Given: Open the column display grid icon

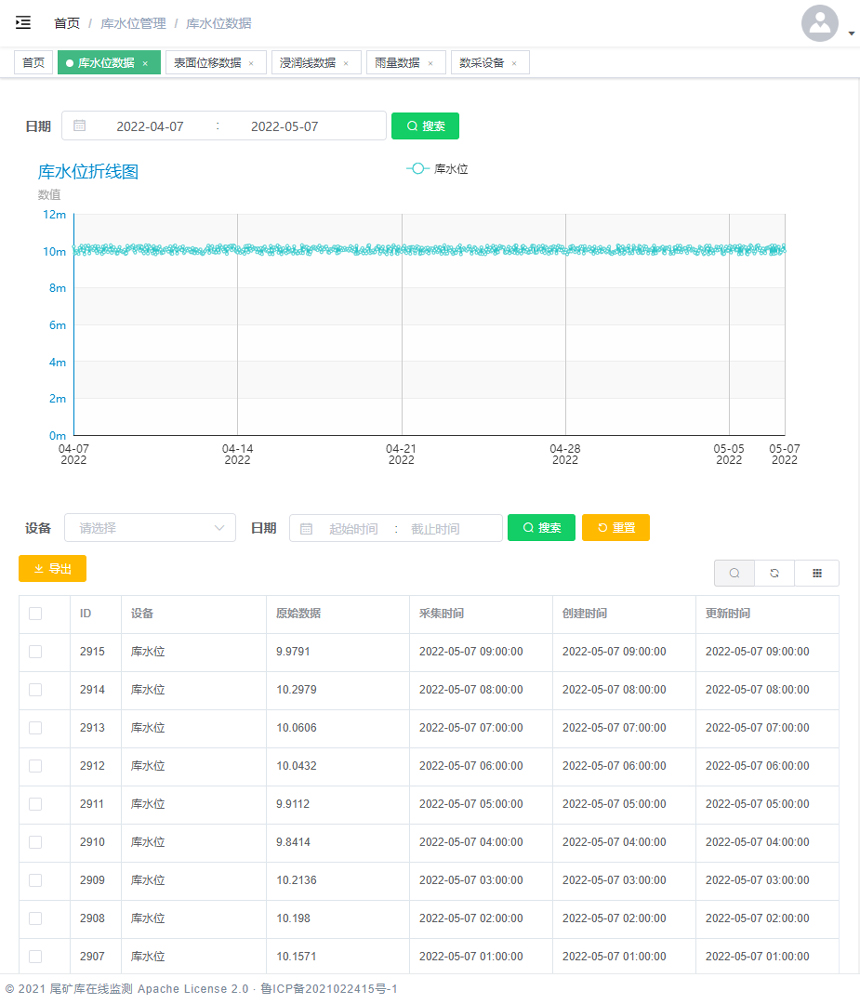Looking at the screenshot, I should [x=817, y=573].
